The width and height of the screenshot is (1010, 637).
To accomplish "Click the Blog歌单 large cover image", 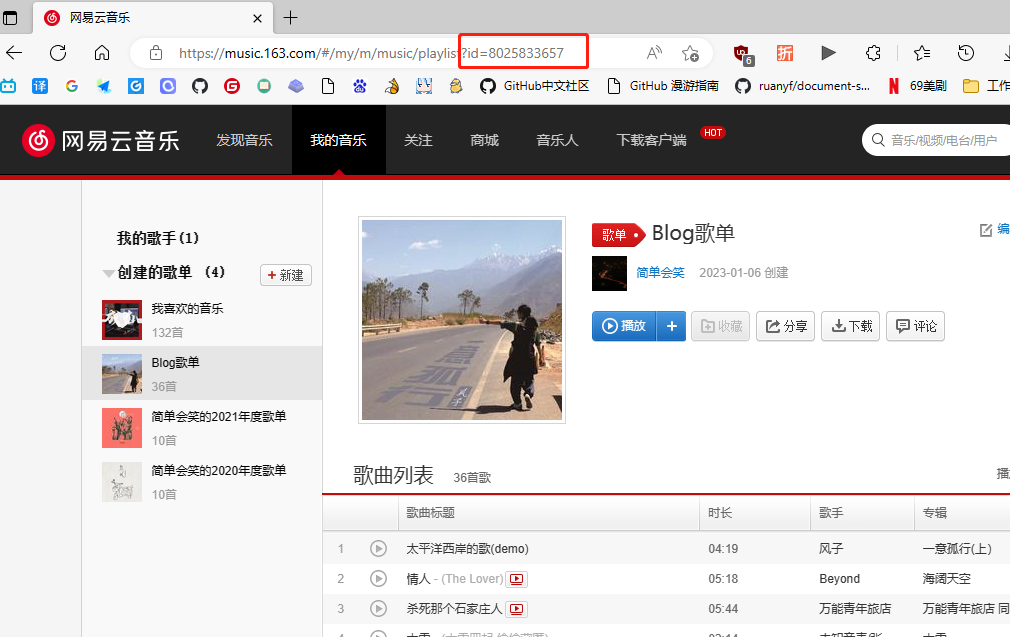I will point(462,320).
